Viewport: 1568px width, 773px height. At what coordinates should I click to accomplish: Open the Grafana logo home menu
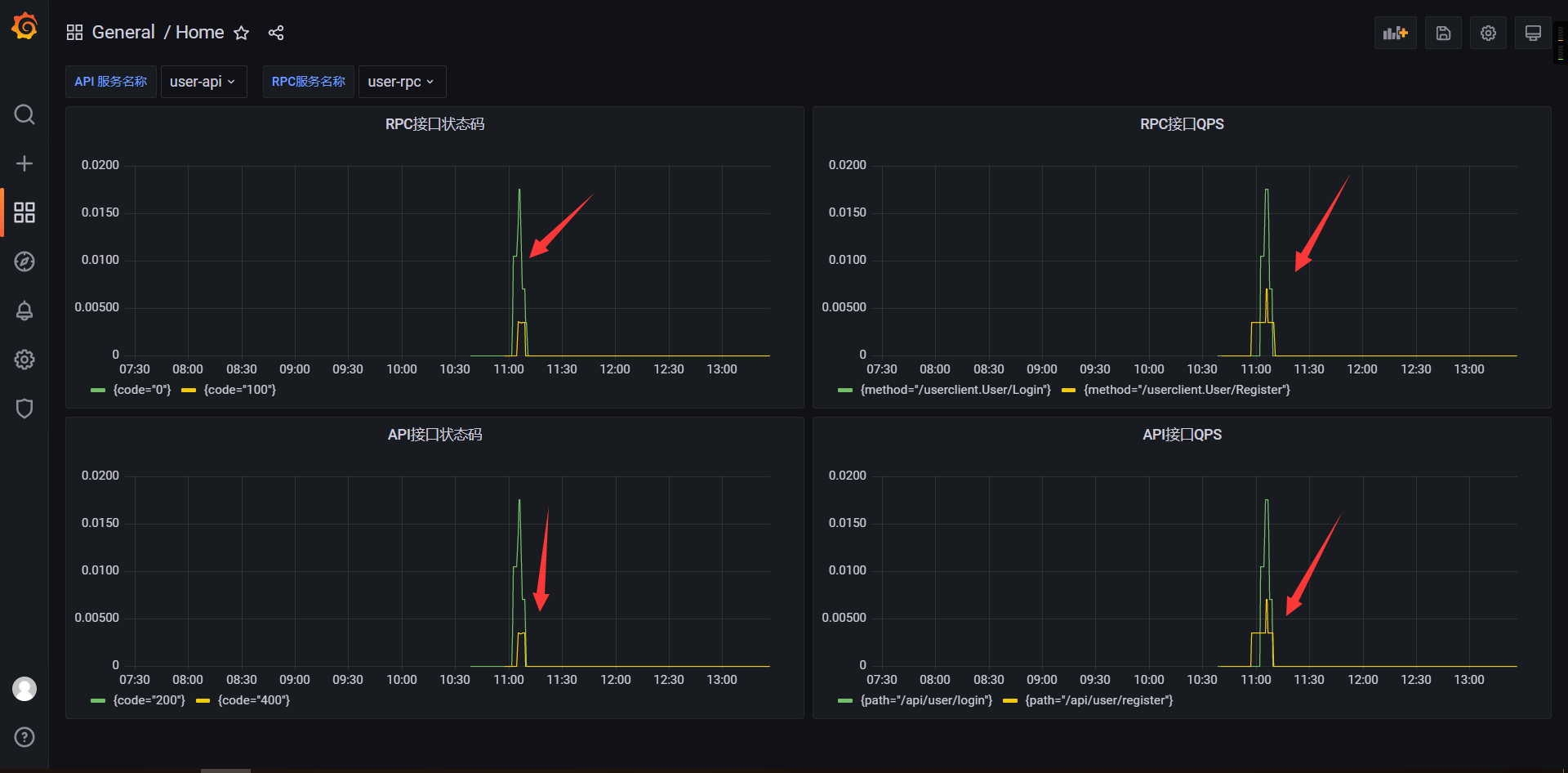pos(24,26)
